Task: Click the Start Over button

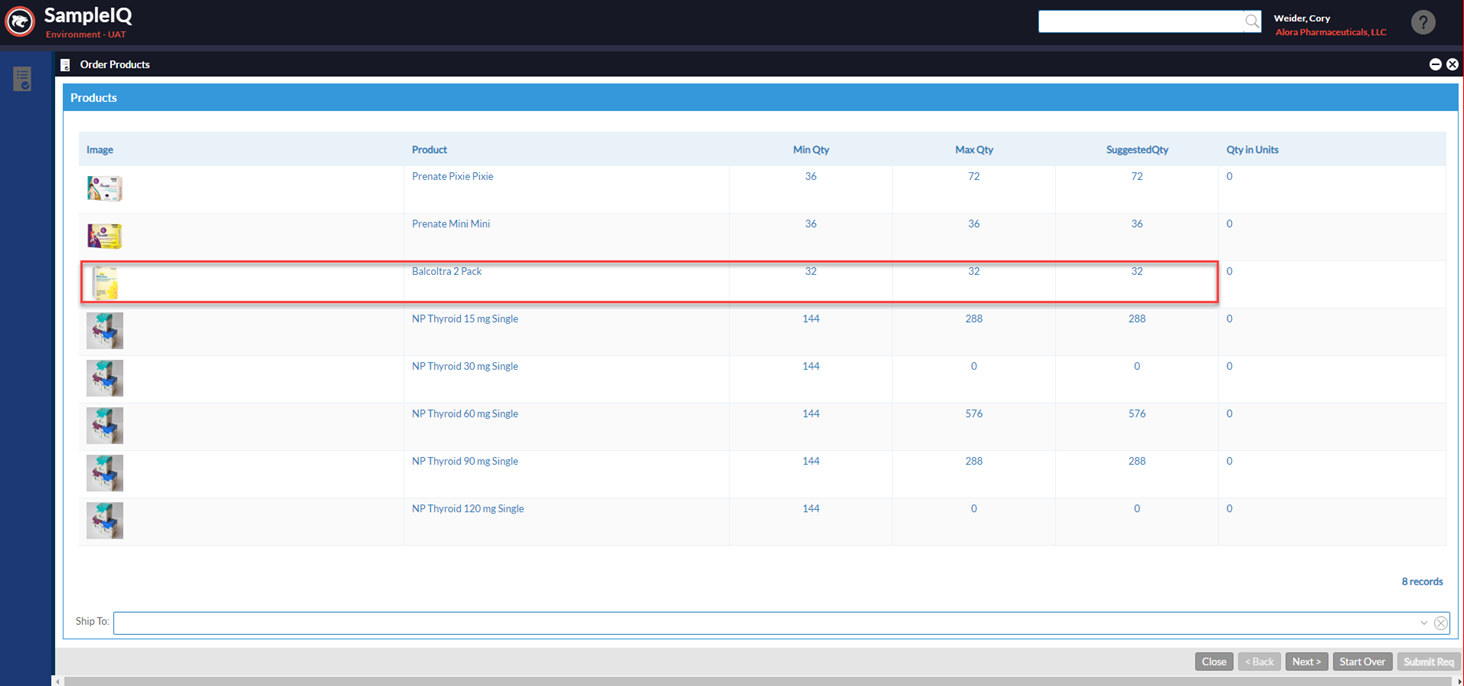Action: [1362, 662]
